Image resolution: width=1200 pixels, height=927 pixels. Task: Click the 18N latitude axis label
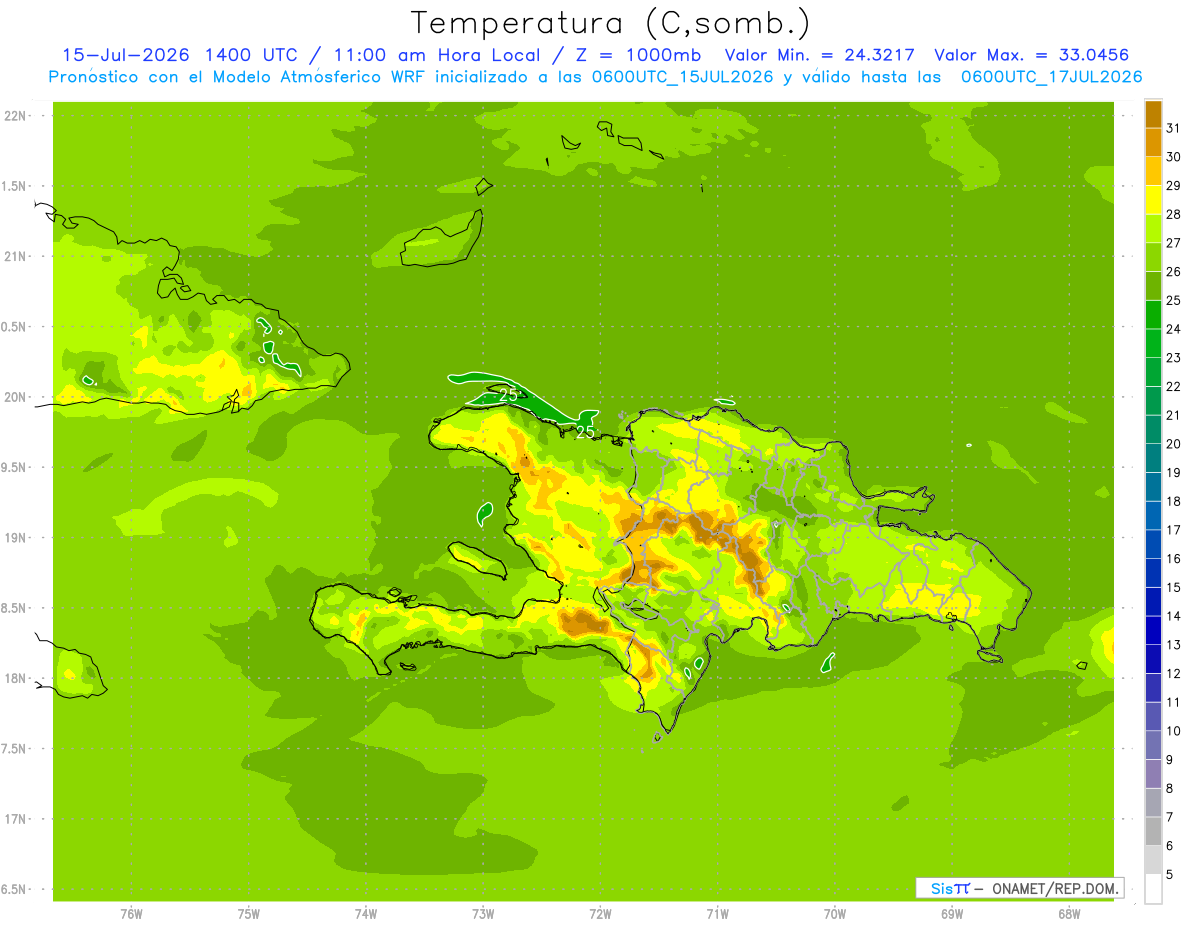(x=14, y=679)
